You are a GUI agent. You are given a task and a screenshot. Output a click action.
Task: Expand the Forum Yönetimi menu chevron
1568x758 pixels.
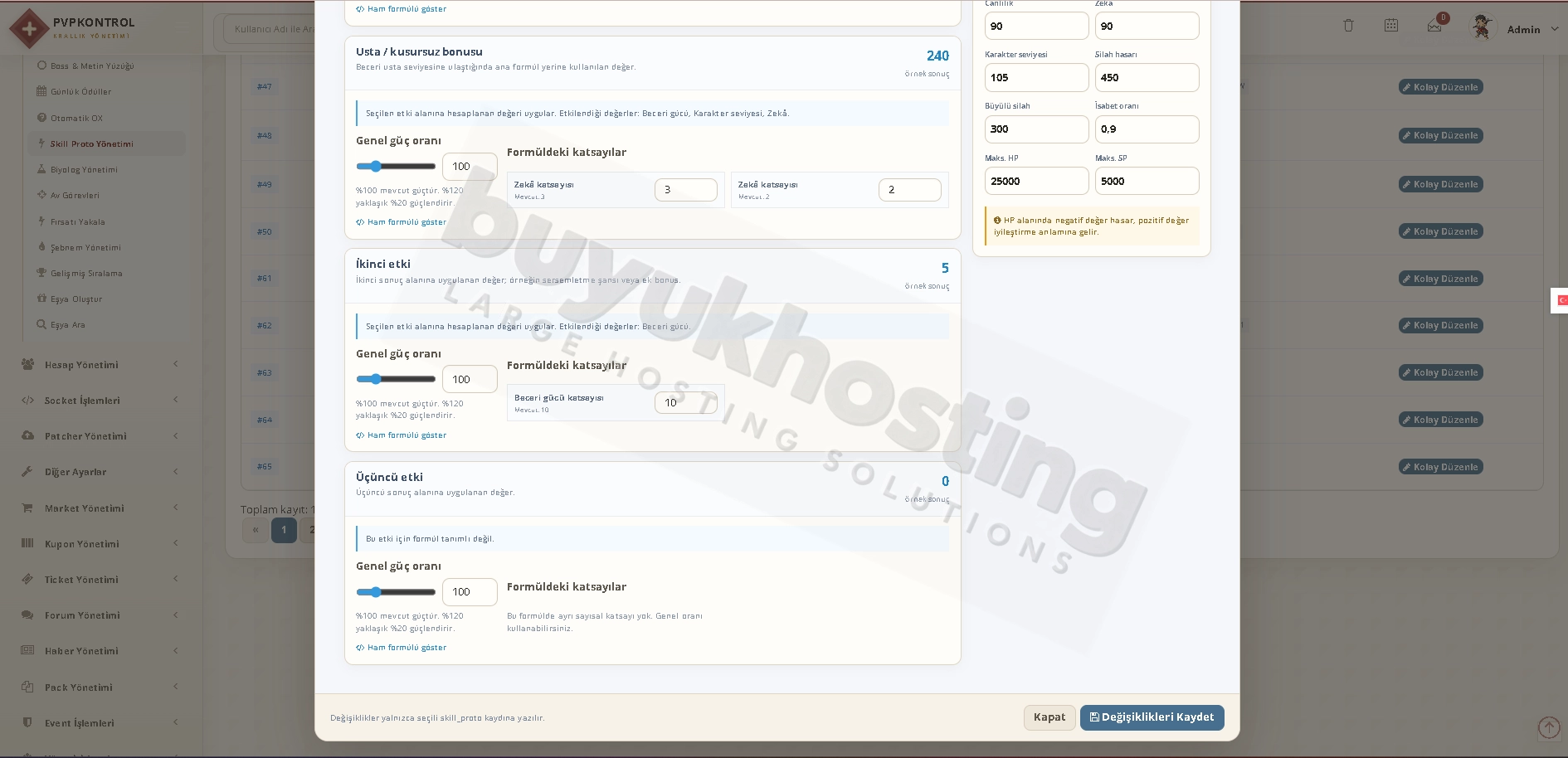175,615
